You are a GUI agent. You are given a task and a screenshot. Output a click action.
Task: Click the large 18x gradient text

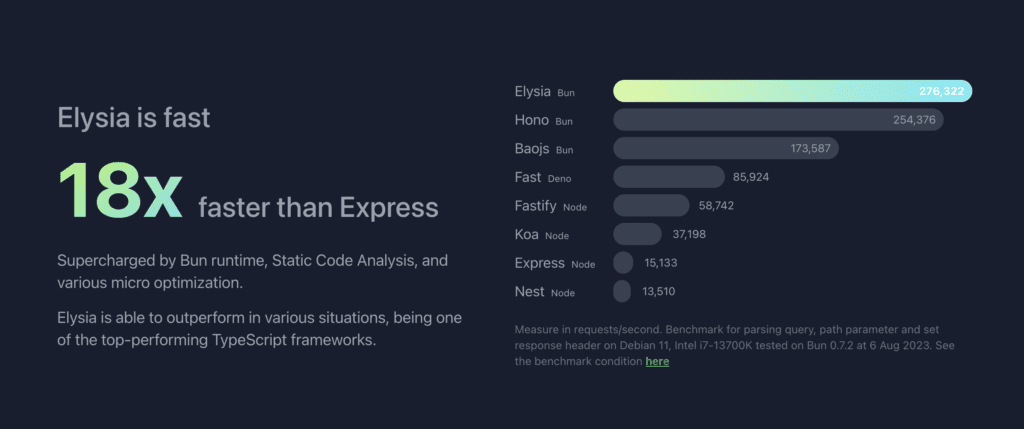120,191
